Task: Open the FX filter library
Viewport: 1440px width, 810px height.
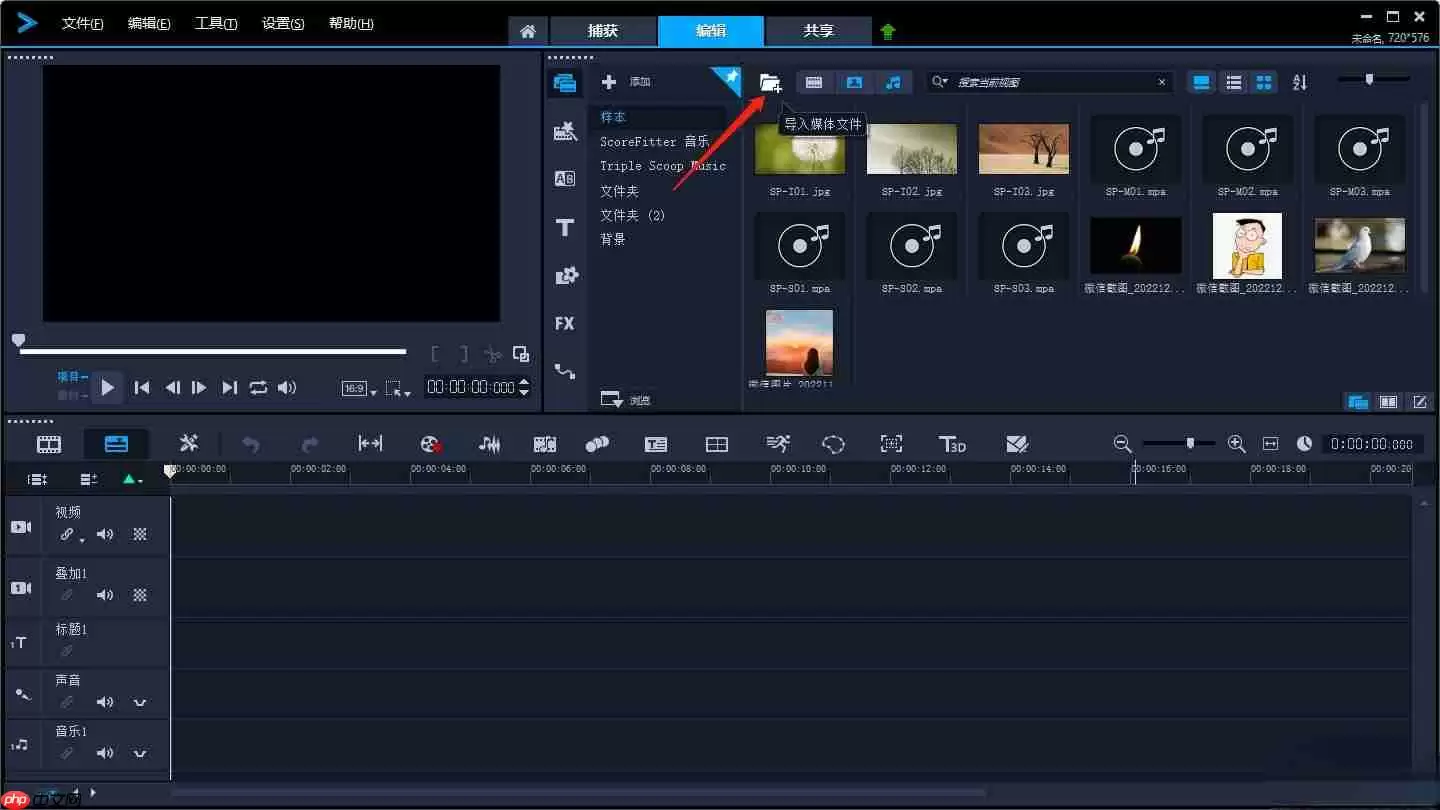Action: (x=565, y=323)
